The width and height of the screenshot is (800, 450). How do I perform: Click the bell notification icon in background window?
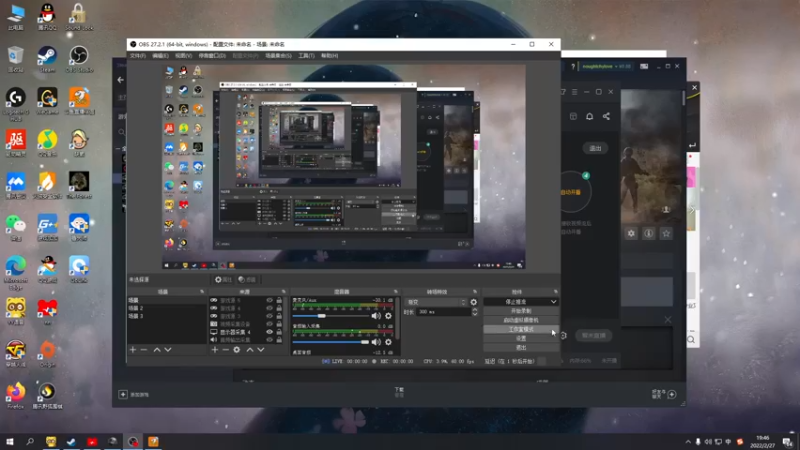click(x=589, y=116)
